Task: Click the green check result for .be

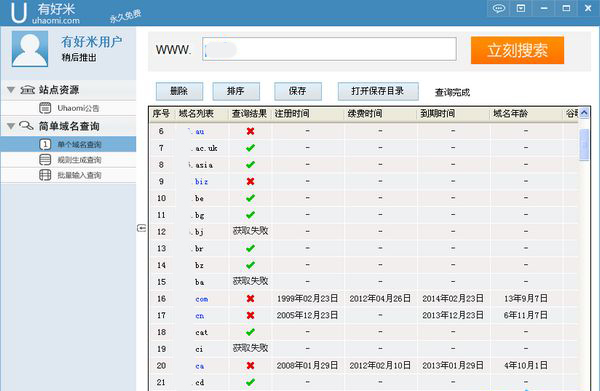Action: coord(250,198)
